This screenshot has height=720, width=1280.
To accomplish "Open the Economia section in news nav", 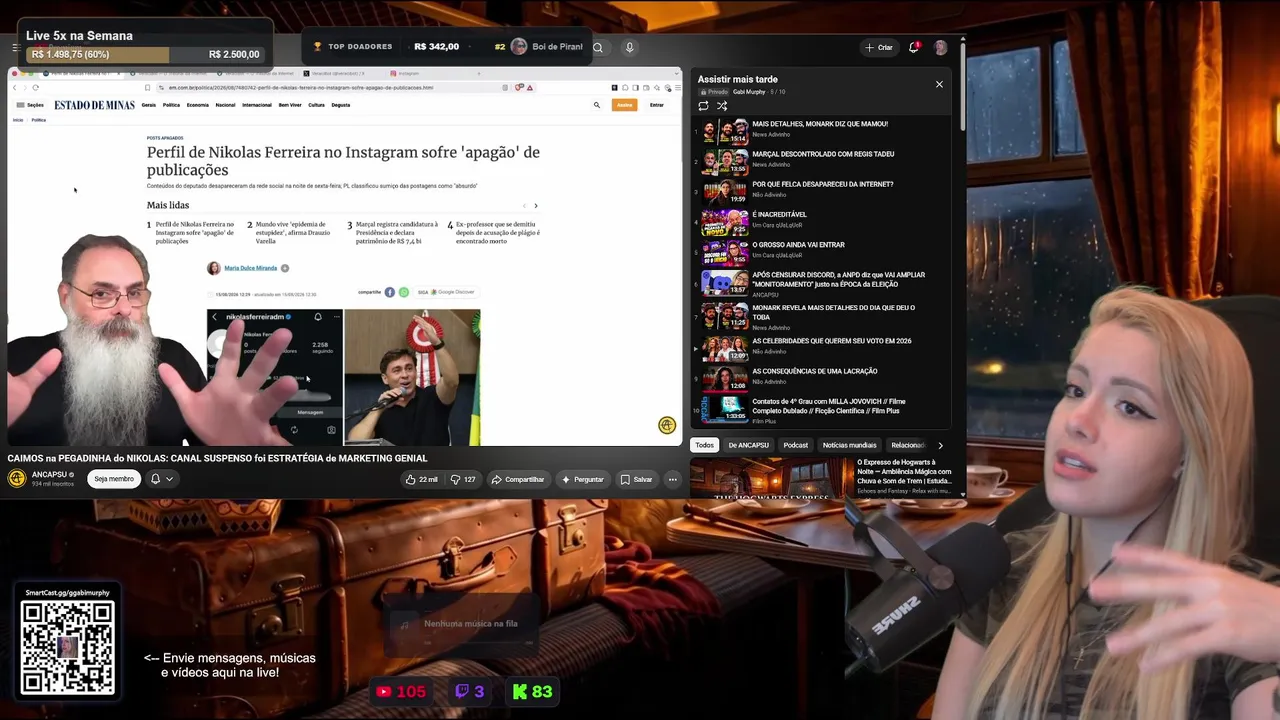I will coord(198,105).
